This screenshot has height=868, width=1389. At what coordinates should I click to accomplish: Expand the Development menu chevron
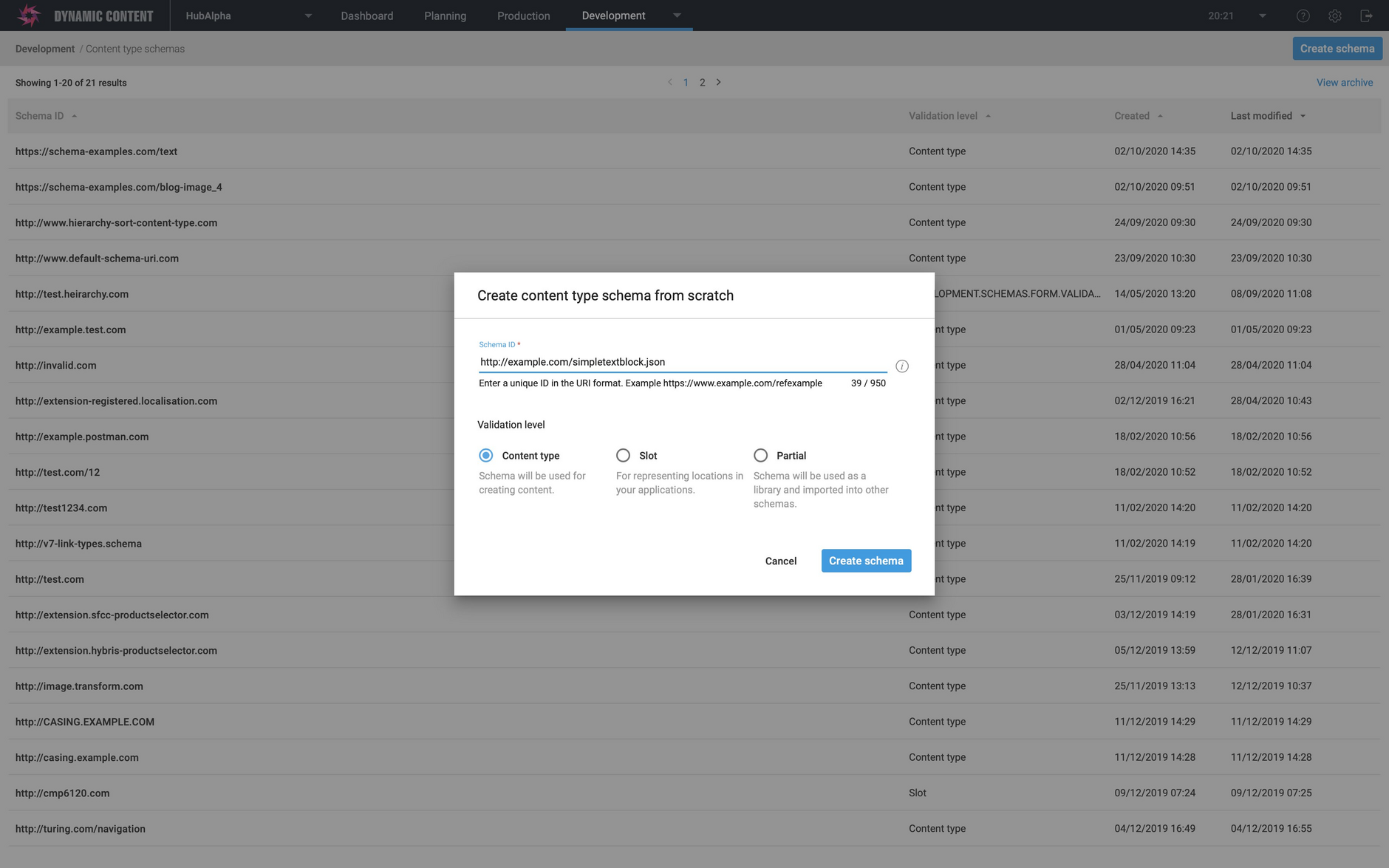677,15
